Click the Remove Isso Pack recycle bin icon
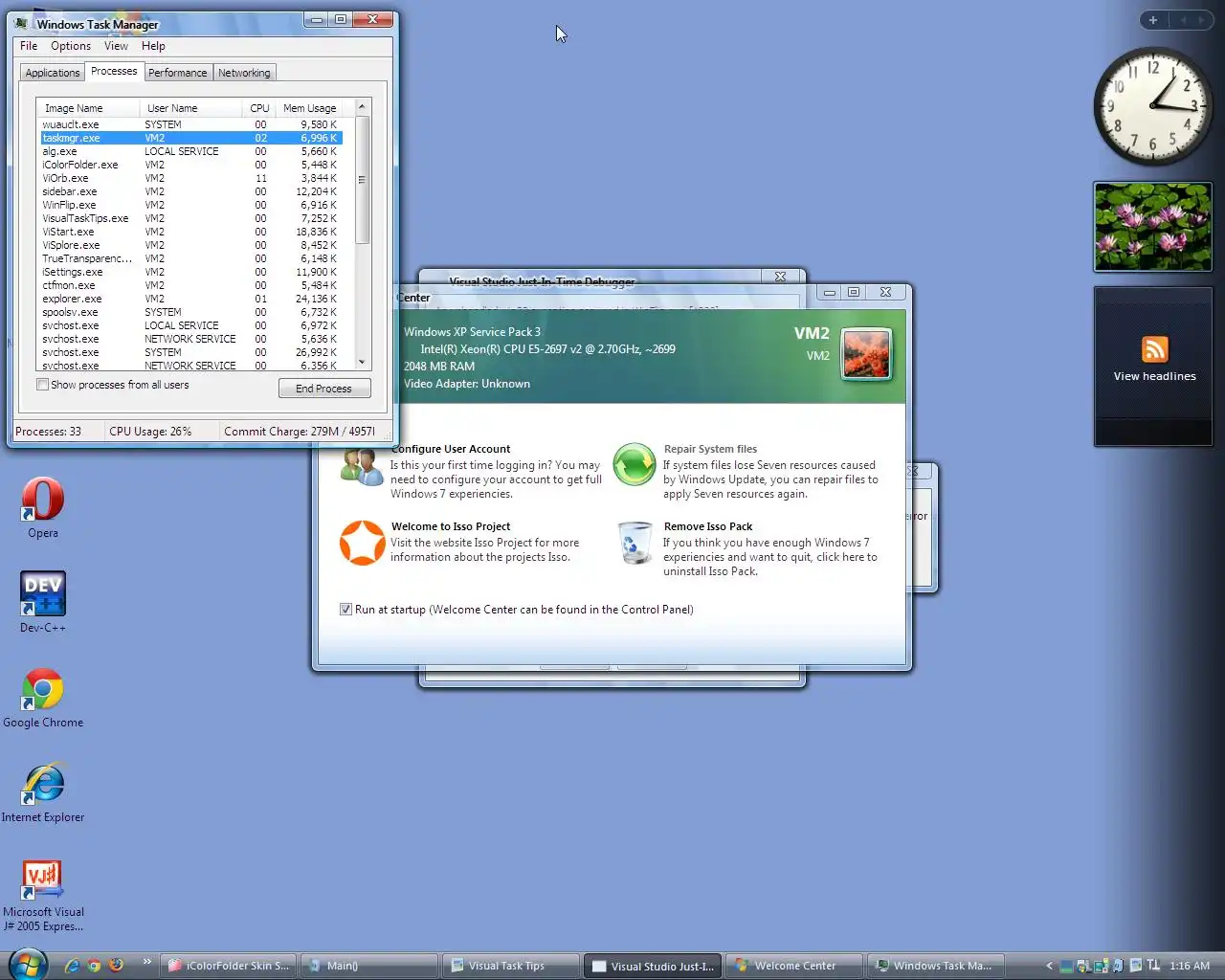1225x980 pixels. (635, 544)
